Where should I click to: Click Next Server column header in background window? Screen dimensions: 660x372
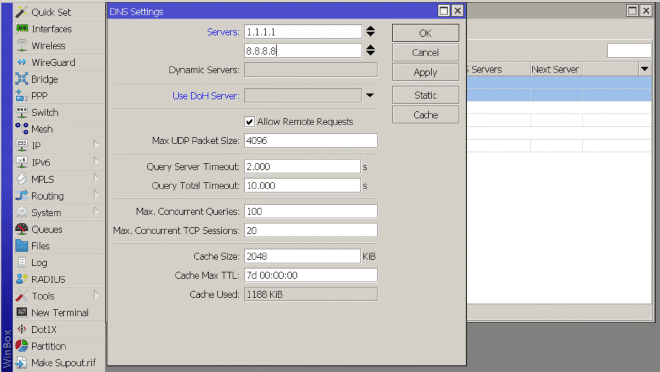click(x=556, y=69)
